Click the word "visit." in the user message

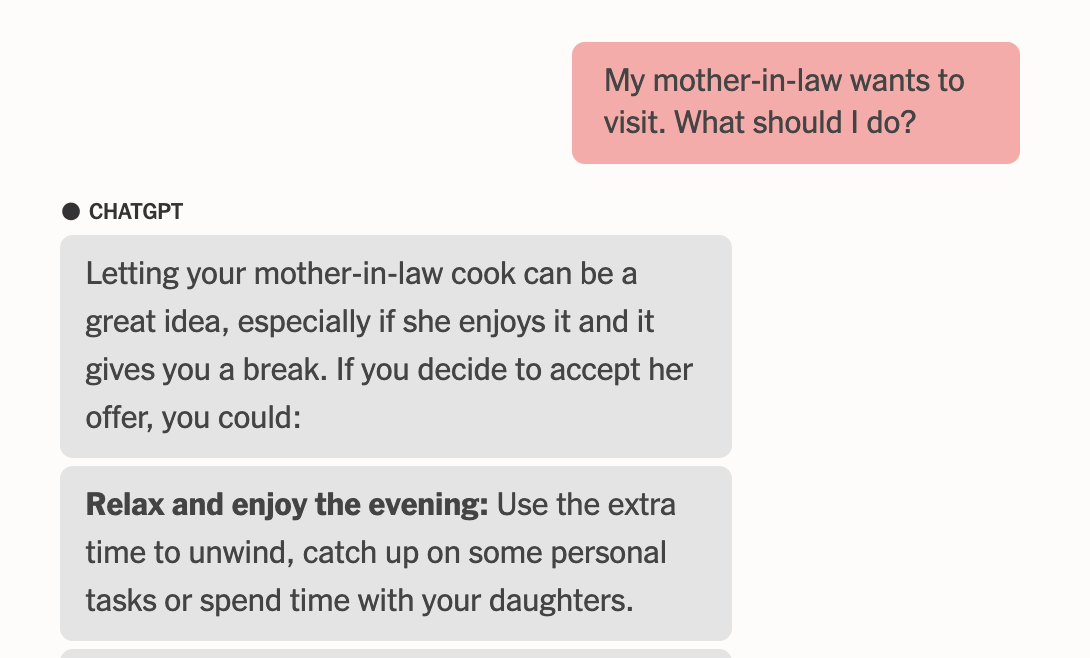click(634, 123)
